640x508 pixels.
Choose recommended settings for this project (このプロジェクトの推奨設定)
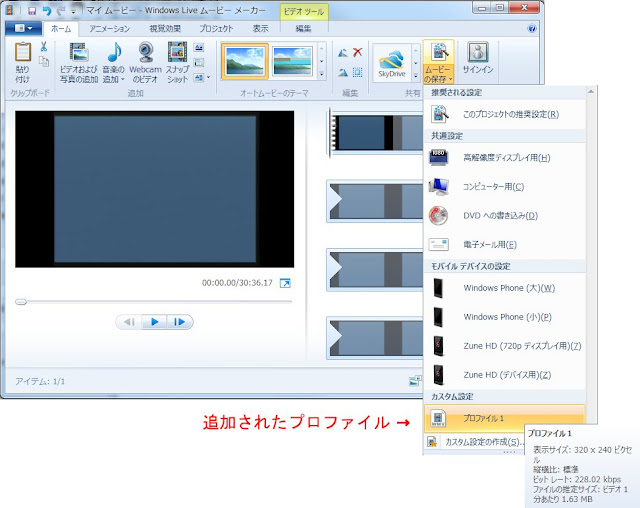[505, 114]
